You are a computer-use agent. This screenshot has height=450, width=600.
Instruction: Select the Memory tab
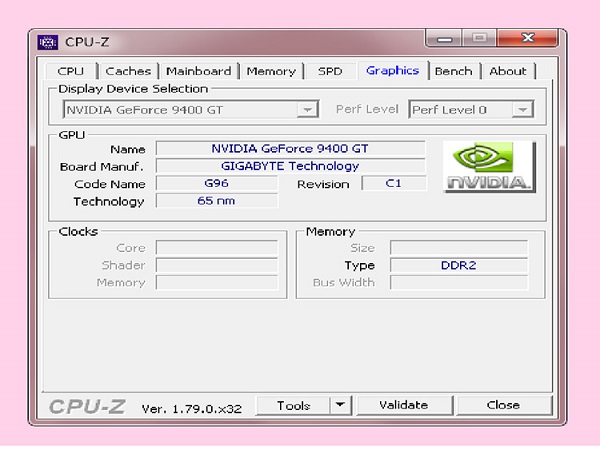coord(271,71)
